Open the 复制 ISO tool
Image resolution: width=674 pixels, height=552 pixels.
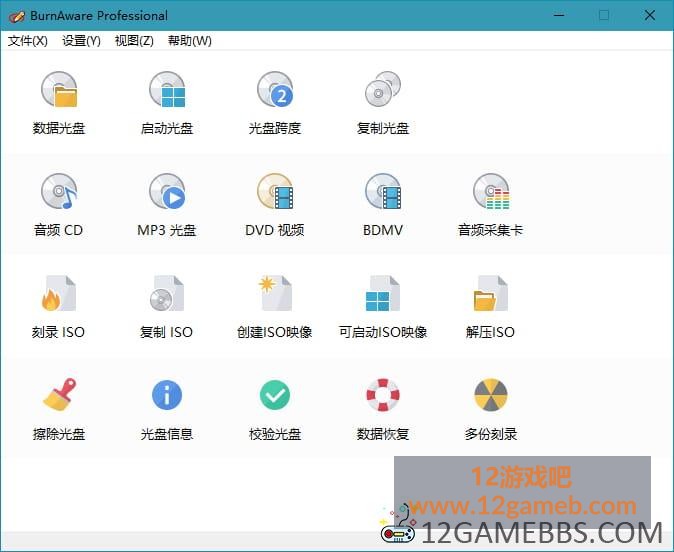point(167,307)
